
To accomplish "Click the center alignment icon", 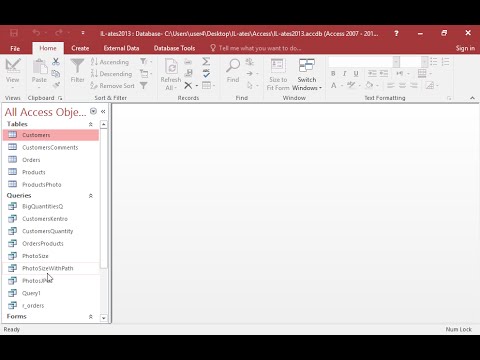I will pos(402,85).
